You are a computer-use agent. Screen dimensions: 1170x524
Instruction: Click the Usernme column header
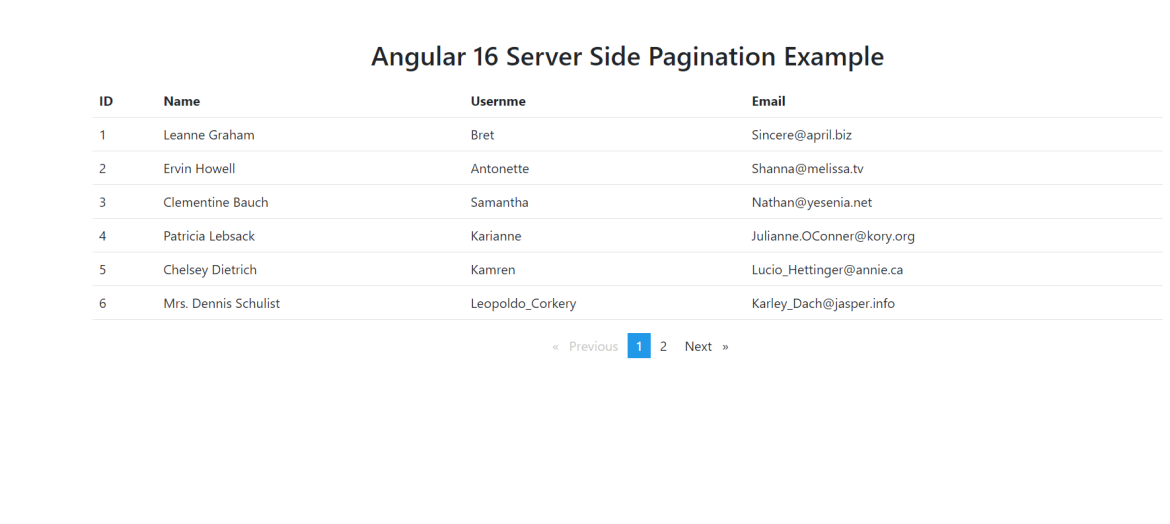tap(498, 101)
